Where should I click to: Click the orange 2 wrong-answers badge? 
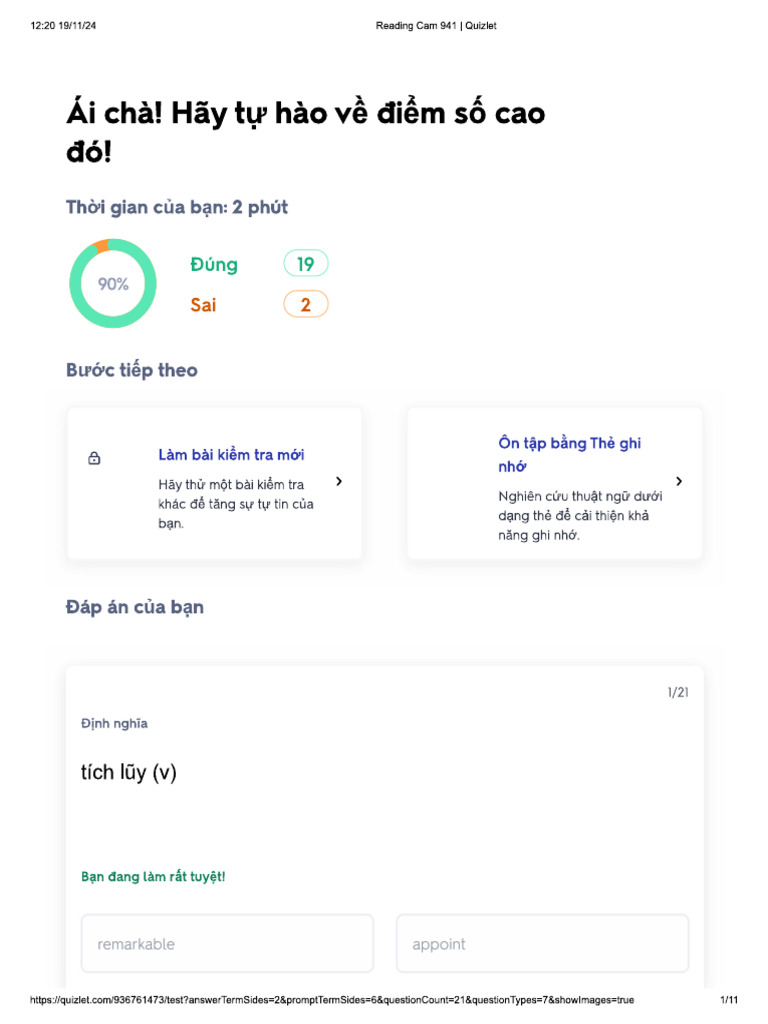[306, 305]
